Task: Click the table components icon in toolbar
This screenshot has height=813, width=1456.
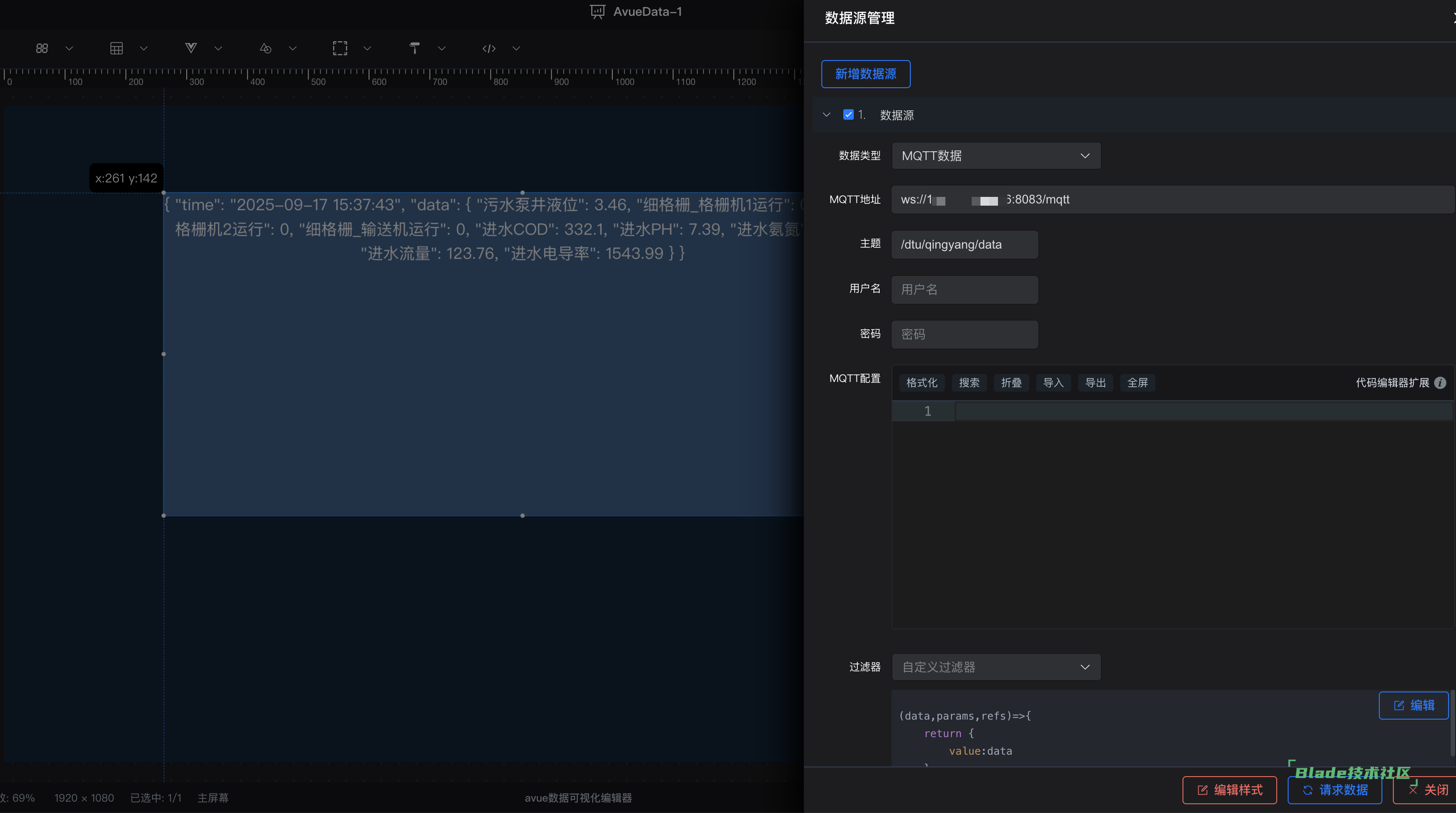Action: 117,49
